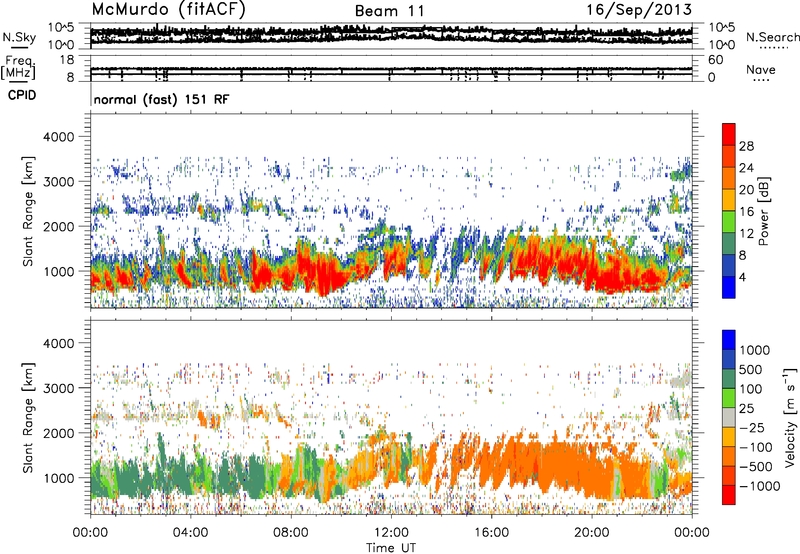Click the 08:00 time axis label
Image resolution: width=800 pixels, height=554 pixels.
290,533
